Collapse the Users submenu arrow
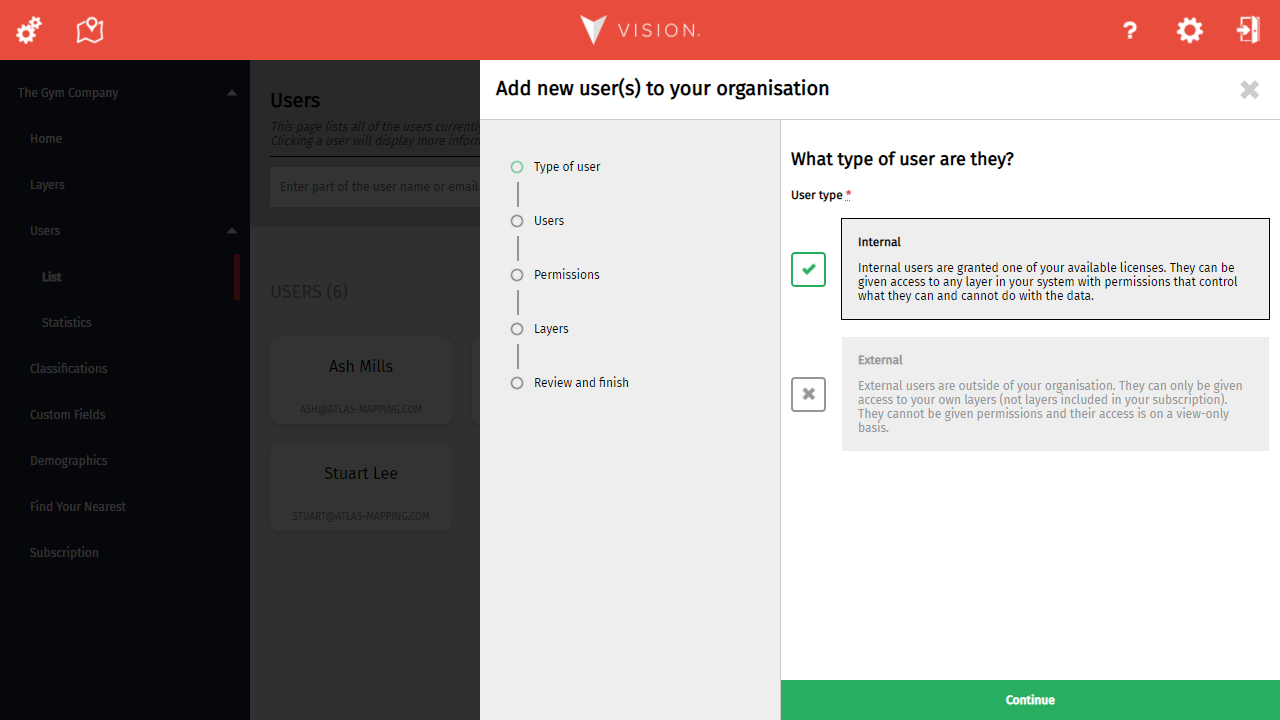 232,231
